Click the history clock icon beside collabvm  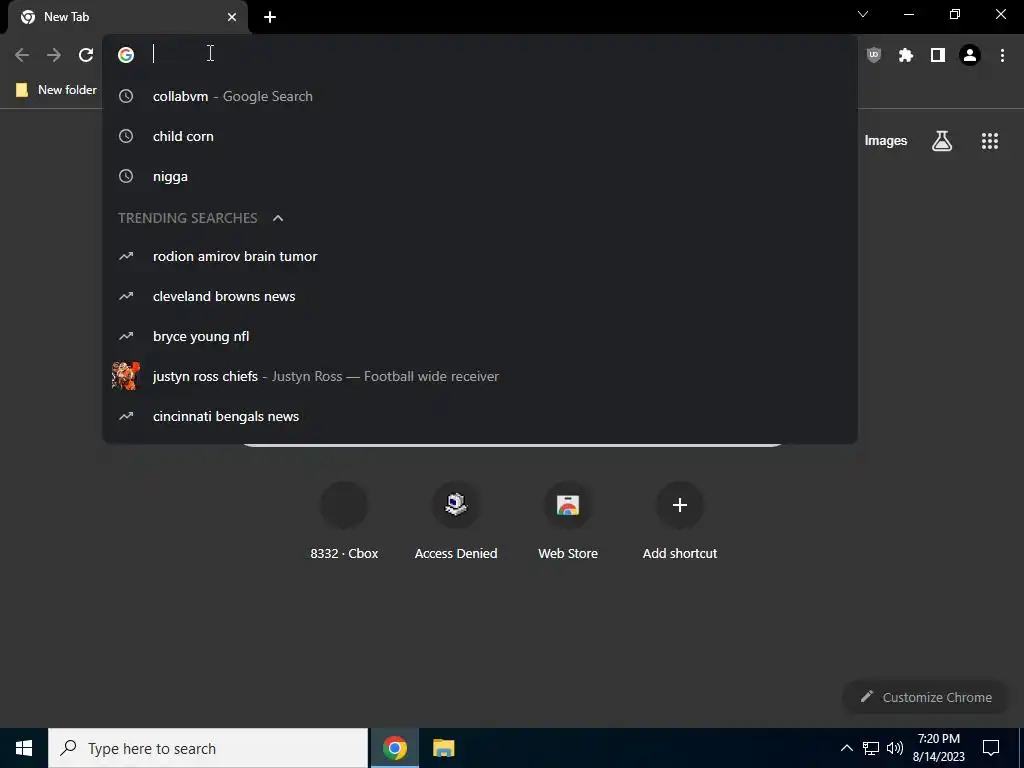[126, 96]
